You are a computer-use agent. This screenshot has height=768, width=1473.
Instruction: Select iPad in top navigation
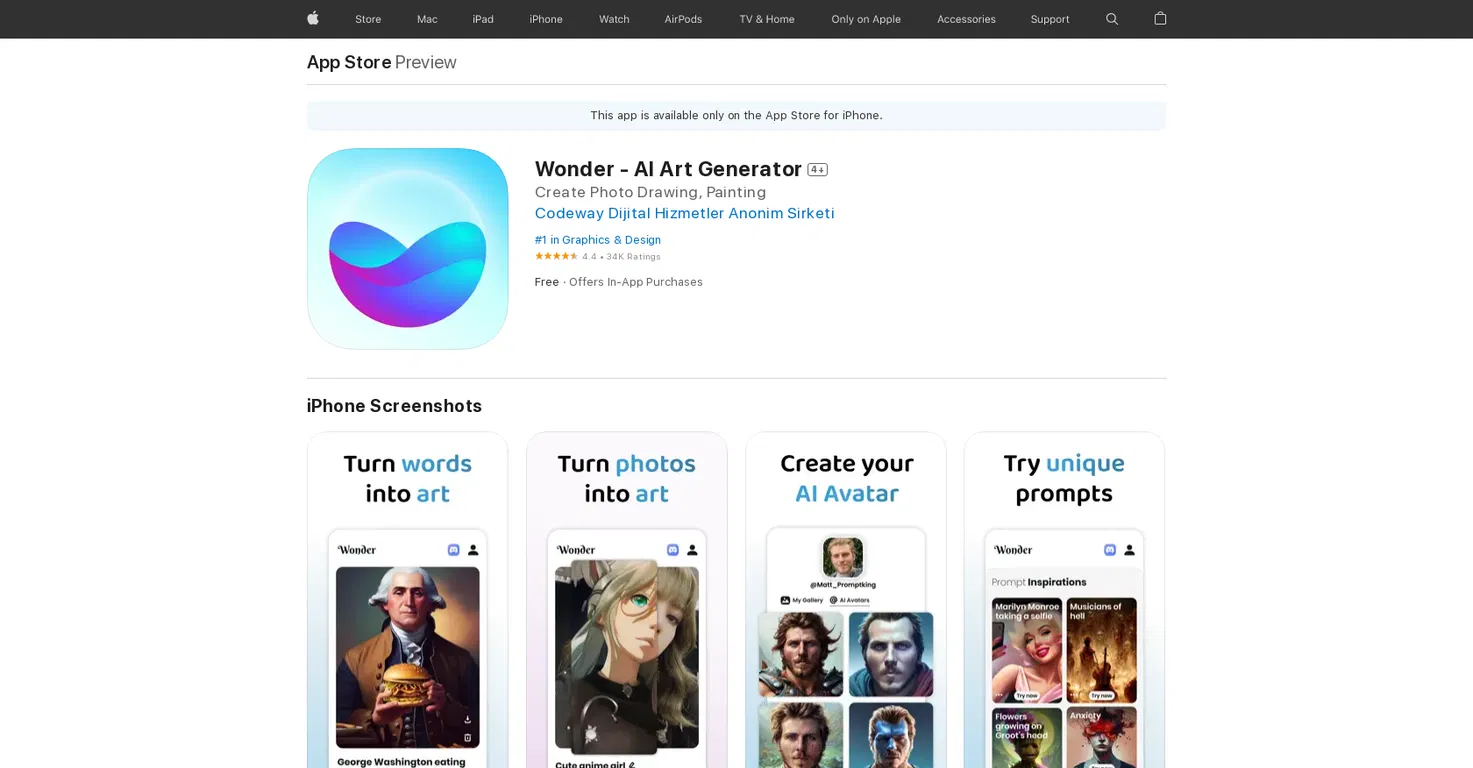483,19
